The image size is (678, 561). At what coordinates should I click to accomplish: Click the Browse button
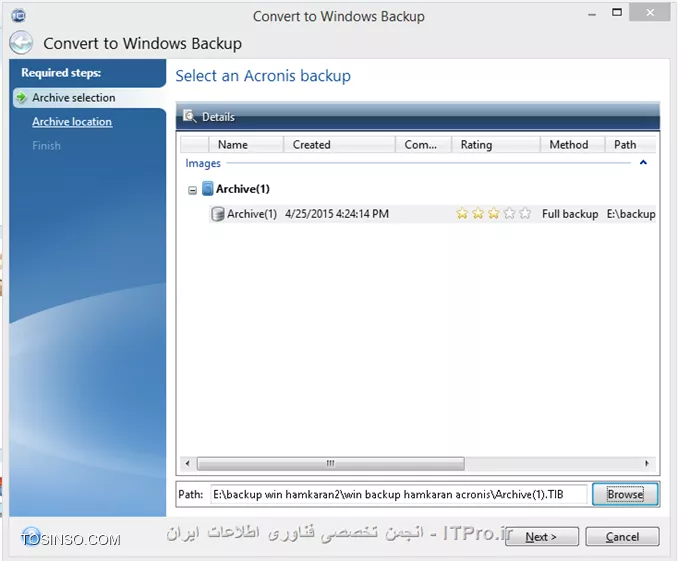point(625,494)
